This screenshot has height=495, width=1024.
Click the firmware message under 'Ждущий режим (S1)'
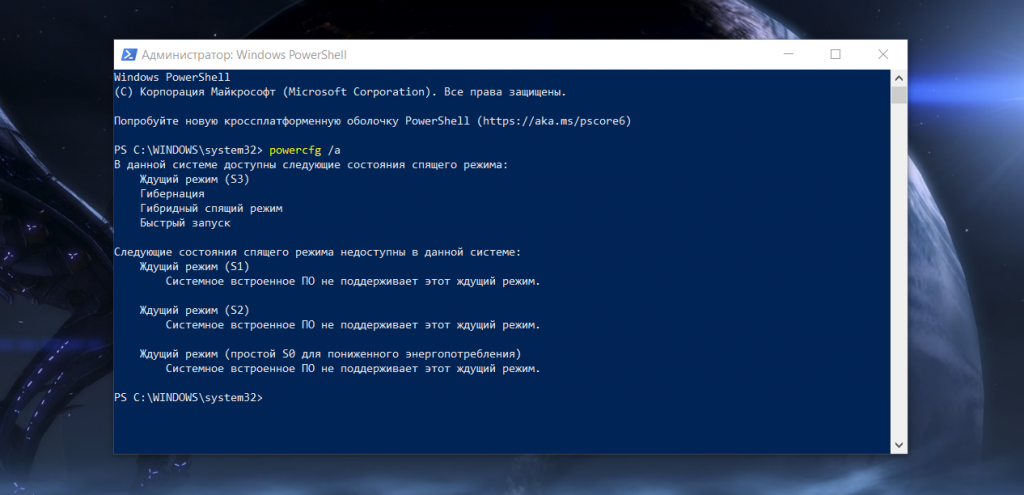[x=353, y=281]
